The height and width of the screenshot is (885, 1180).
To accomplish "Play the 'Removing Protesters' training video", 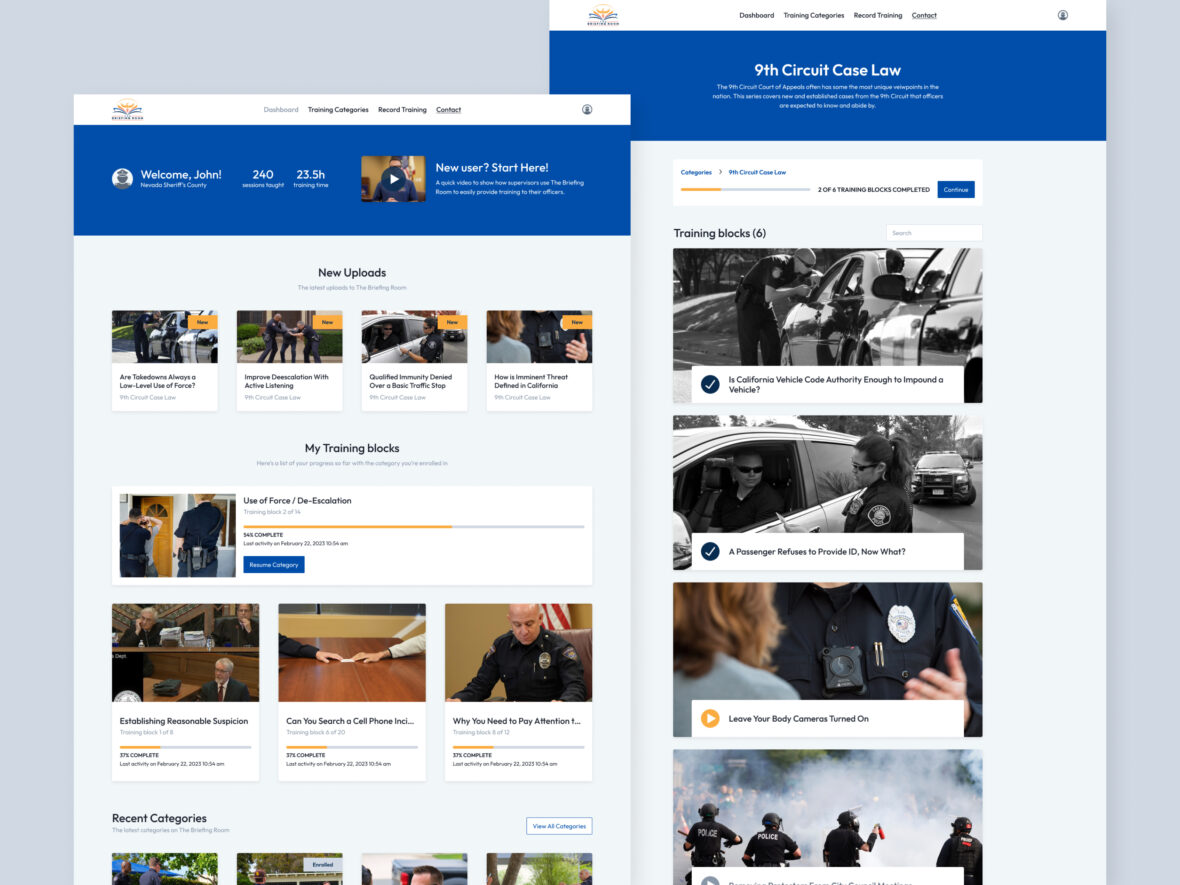I will (711, 882).
